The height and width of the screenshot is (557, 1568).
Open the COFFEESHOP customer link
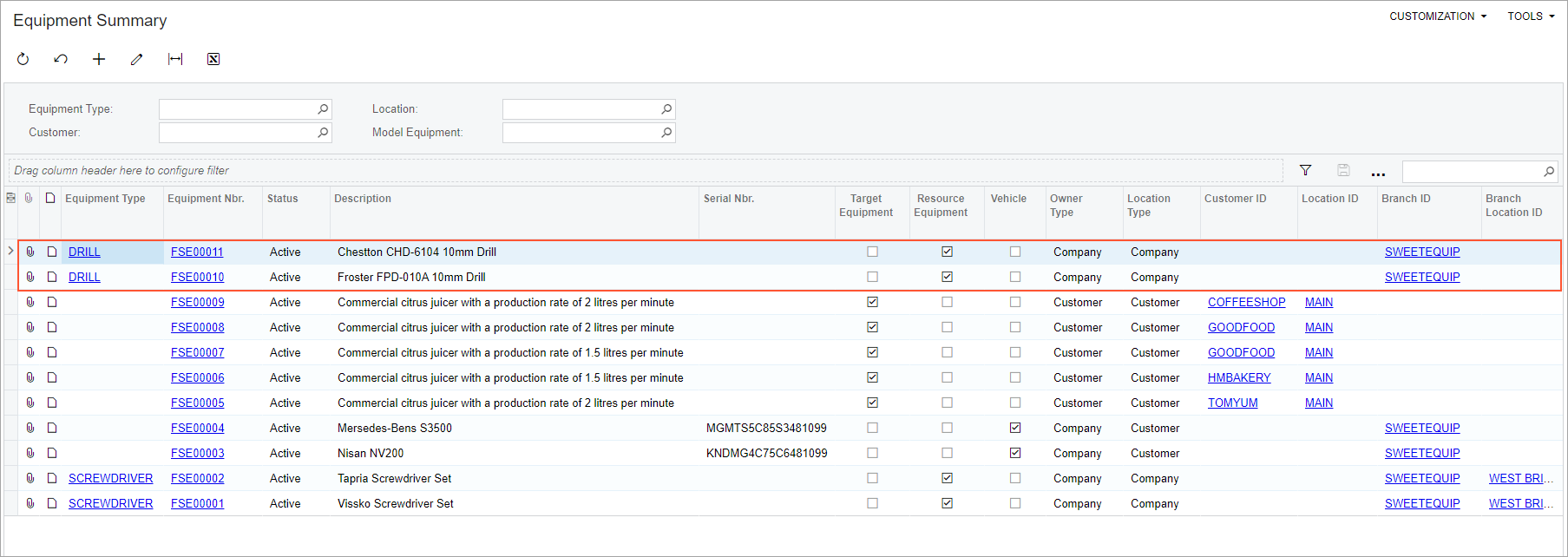[x=1246, y=302]
